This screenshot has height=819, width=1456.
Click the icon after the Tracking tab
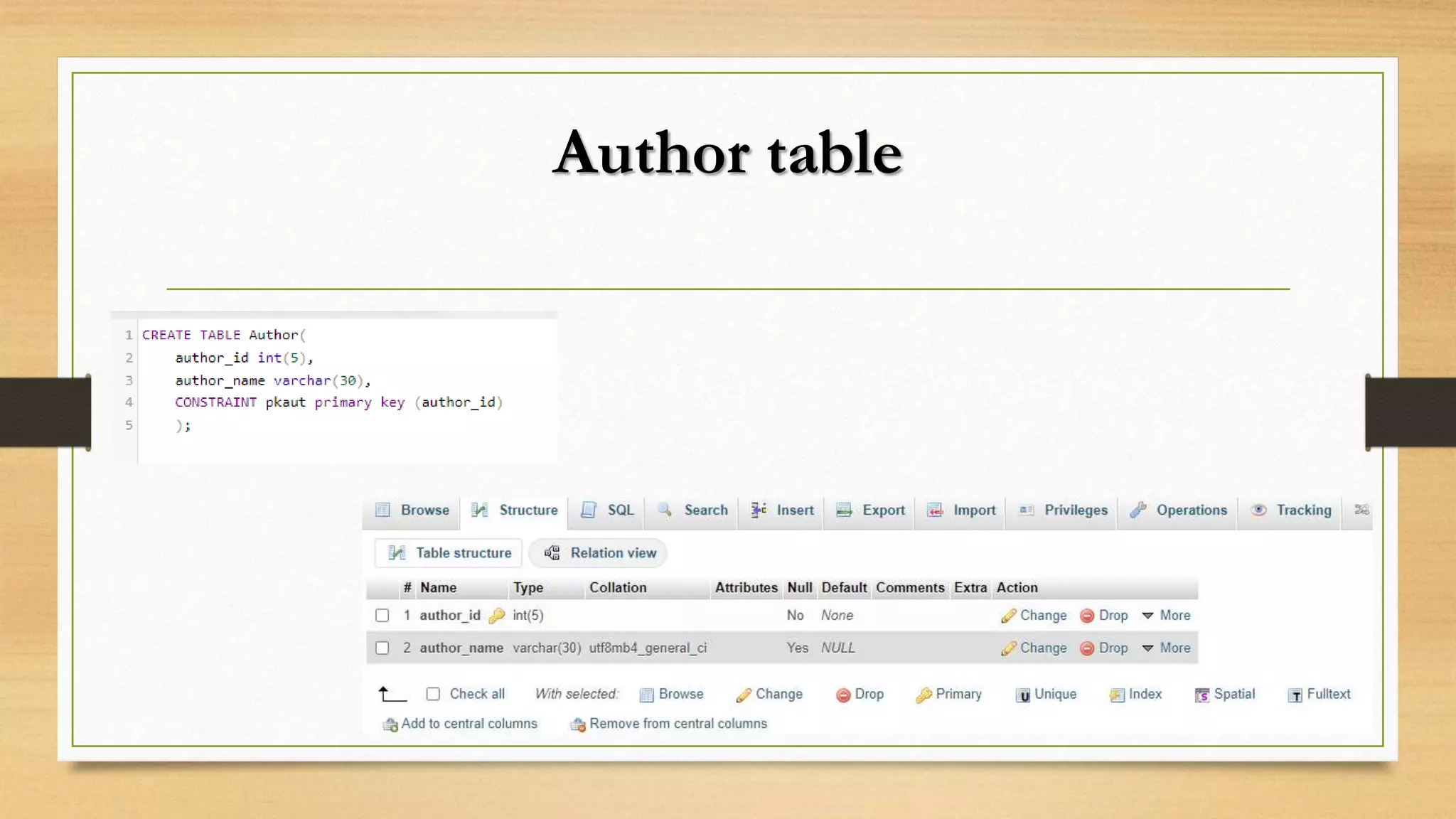1361,510
